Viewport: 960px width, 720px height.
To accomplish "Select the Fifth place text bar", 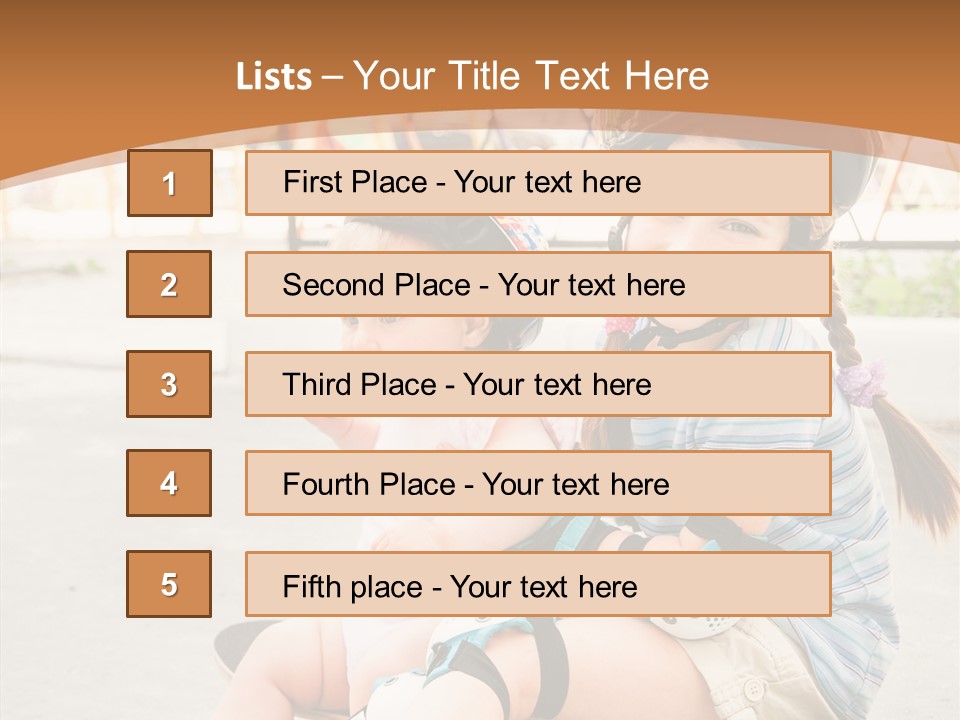I will click(538, 584).
